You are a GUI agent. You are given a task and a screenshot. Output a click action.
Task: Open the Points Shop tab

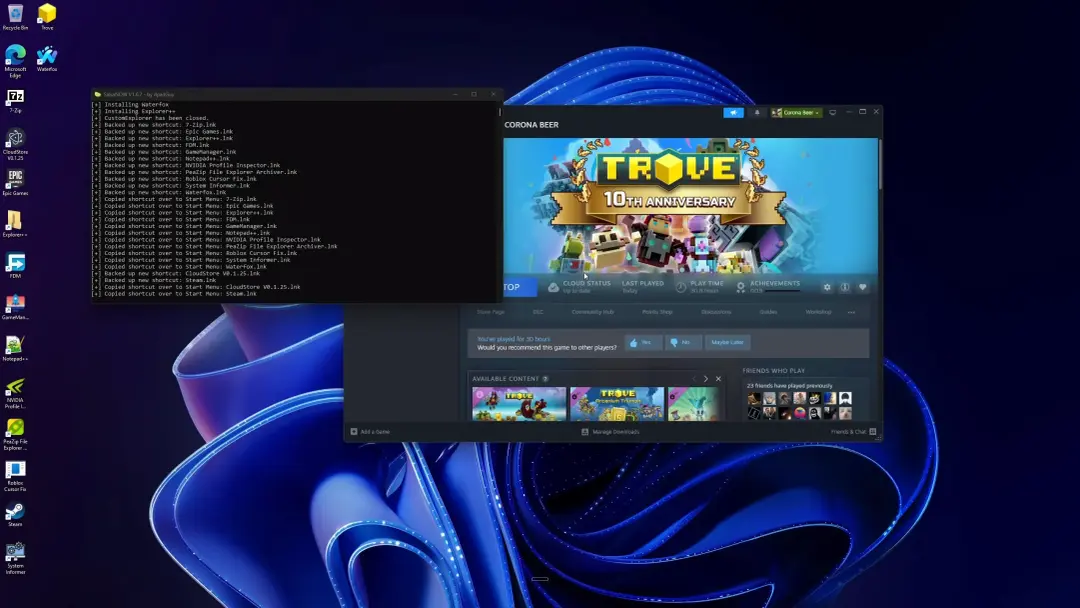point(657,312)
